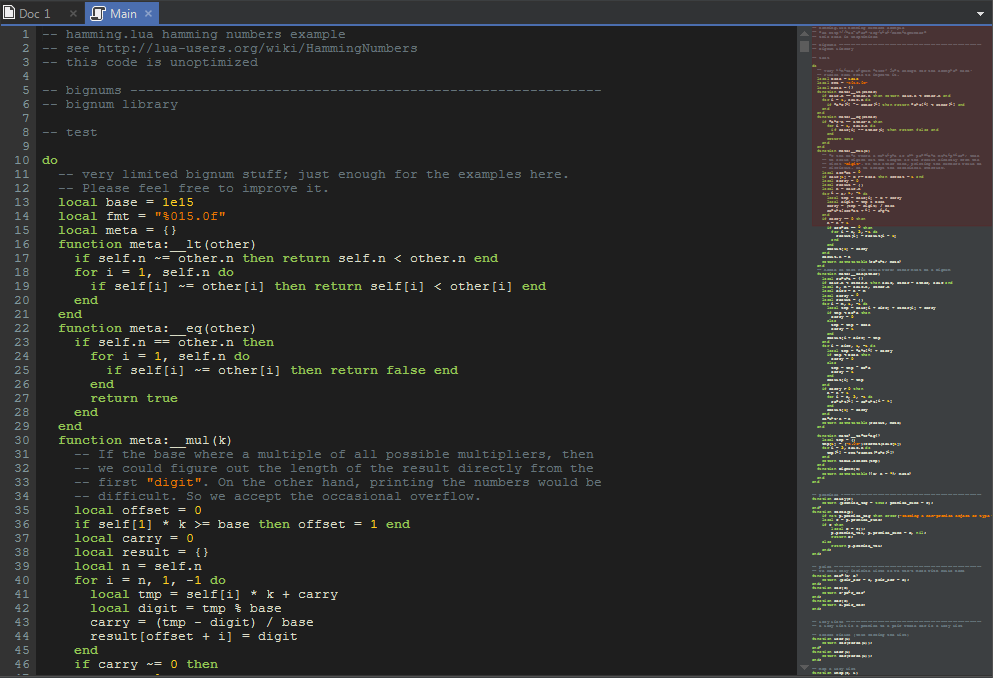The image size is (993, 678).
Task: Click "function meta:__eq(other)" definition
Action: [x=157, y=328]
